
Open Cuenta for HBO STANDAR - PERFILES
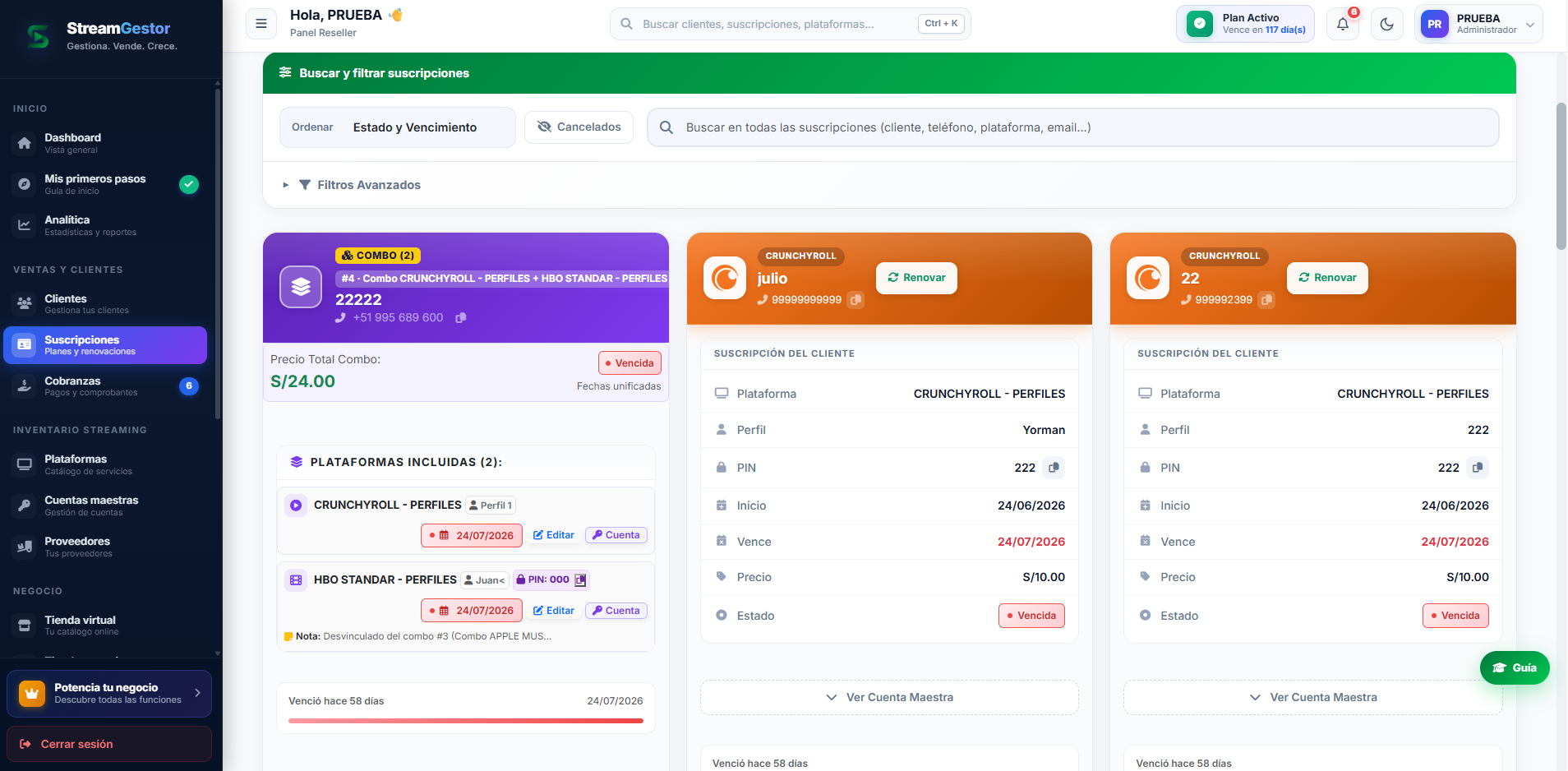point(616,611)
